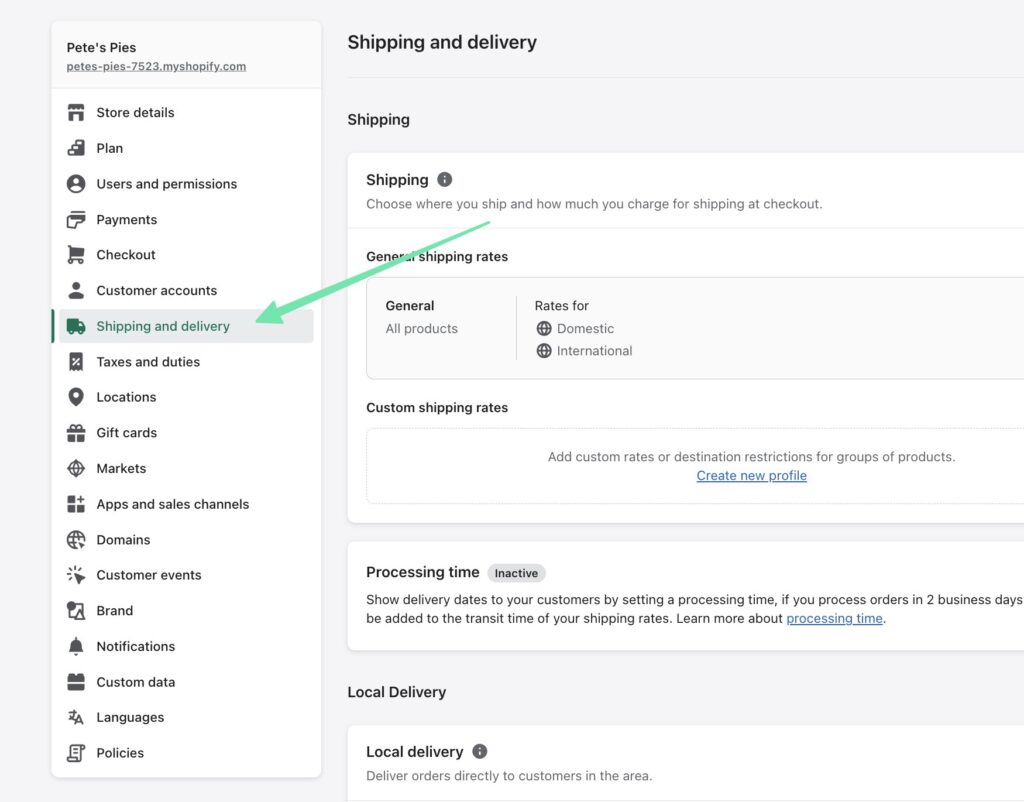
Task: Open the processing time help link
Action: tap(834, 618)
